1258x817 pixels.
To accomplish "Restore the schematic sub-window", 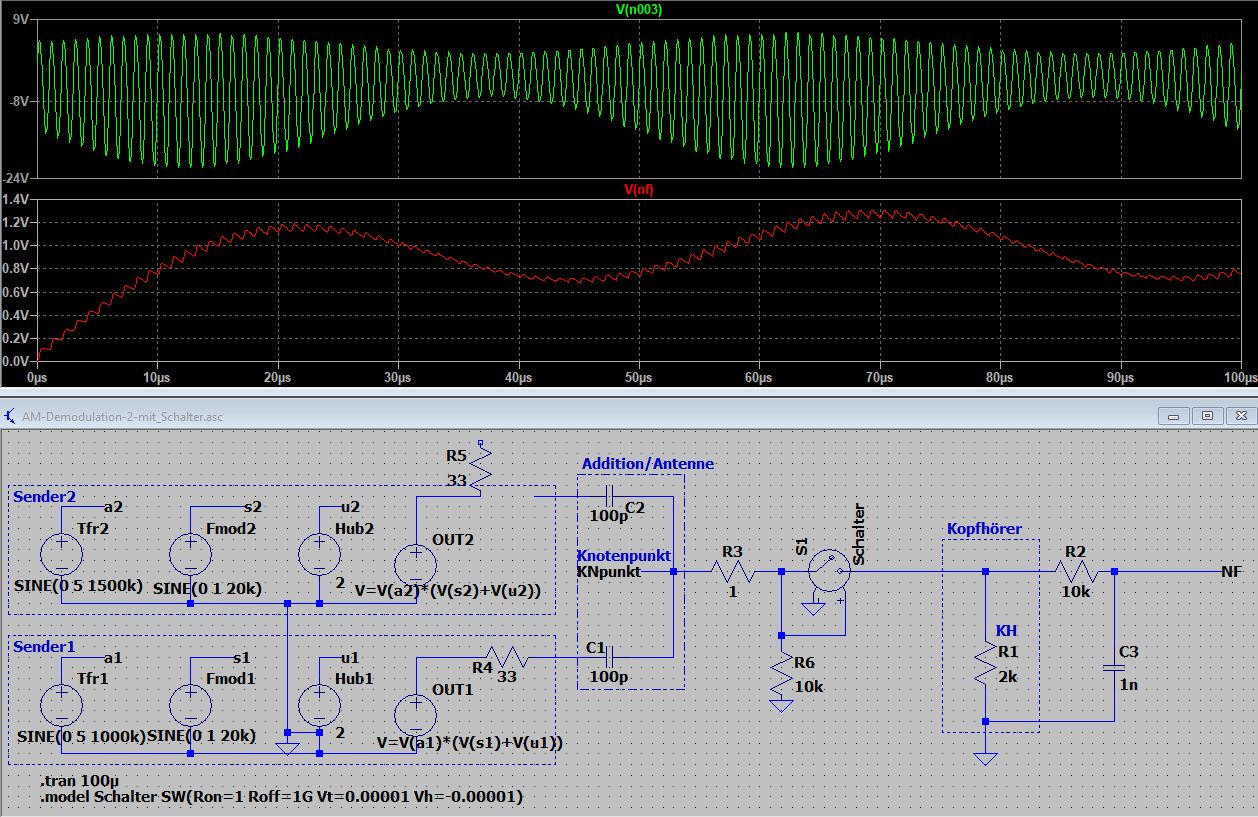I will [x=1208, y=415].
